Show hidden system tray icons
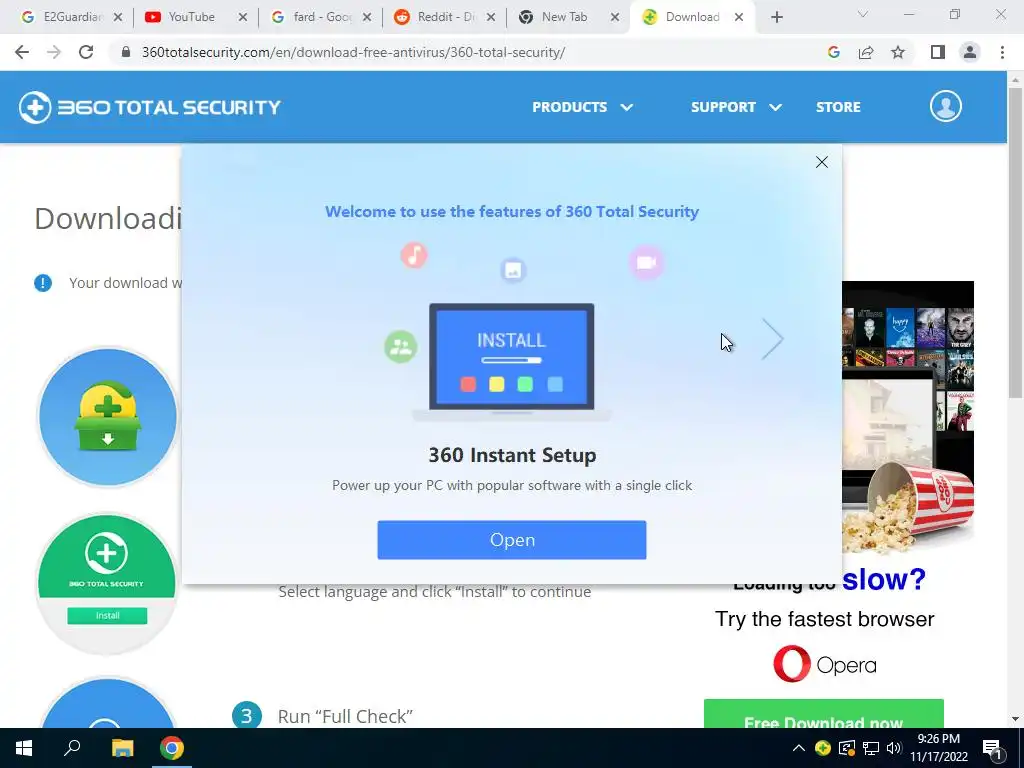Viewport: 1024px width, 768px height. (799, 748)
